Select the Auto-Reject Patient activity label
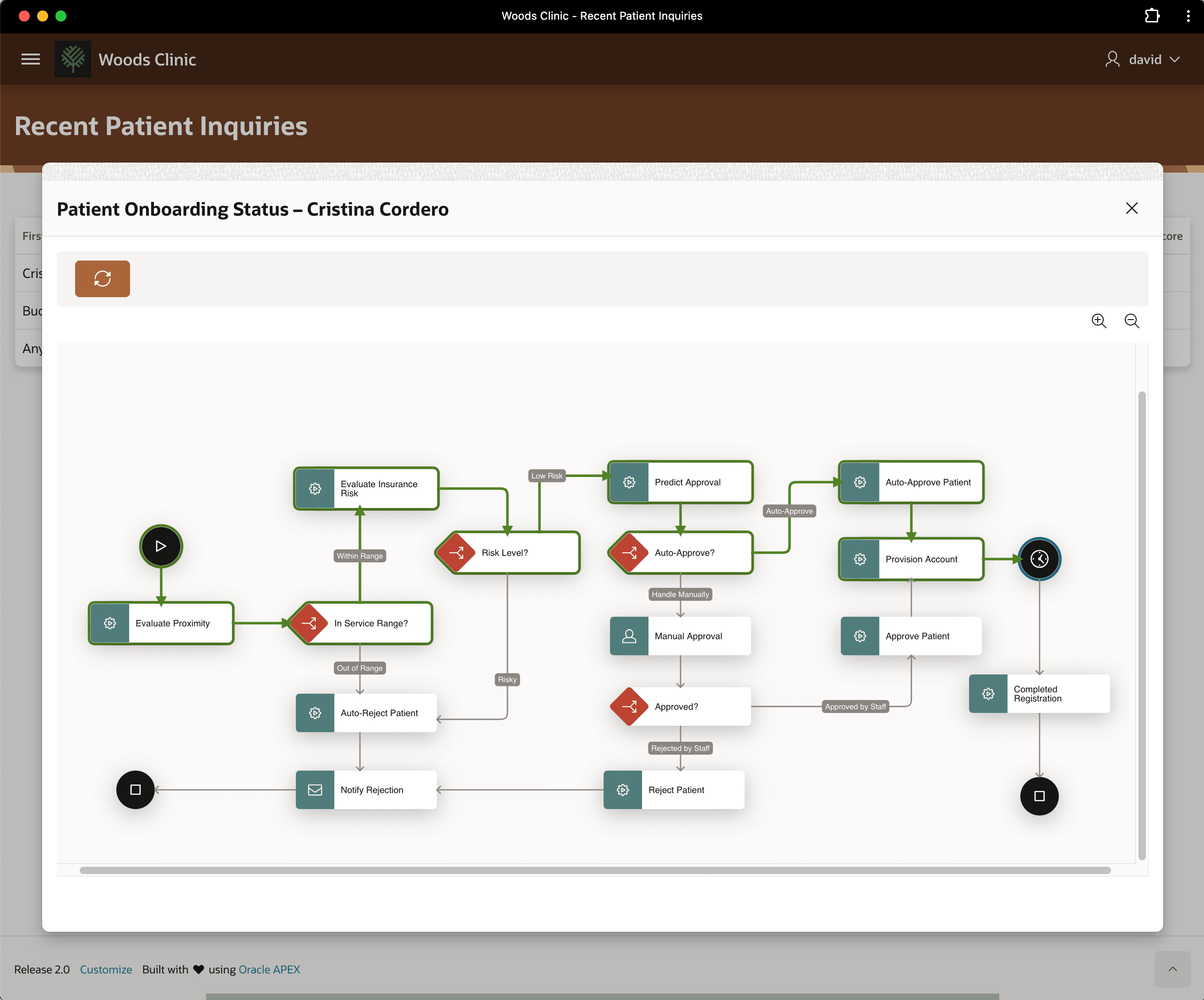Screen dimensions: 1204x1000 (x=379, y=712)
